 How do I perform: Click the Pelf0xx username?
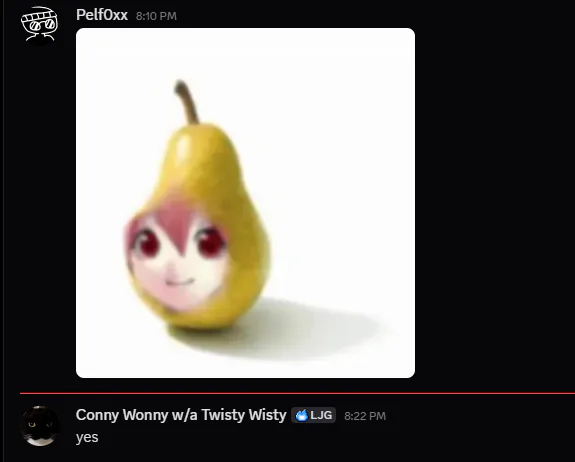pos(102,15)
